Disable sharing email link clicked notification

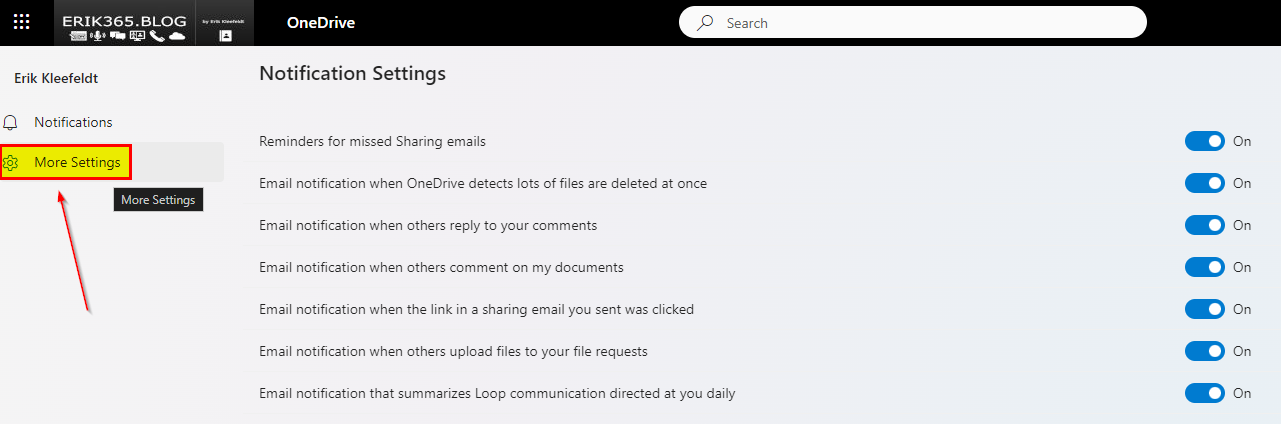[x=1204, y=309]
